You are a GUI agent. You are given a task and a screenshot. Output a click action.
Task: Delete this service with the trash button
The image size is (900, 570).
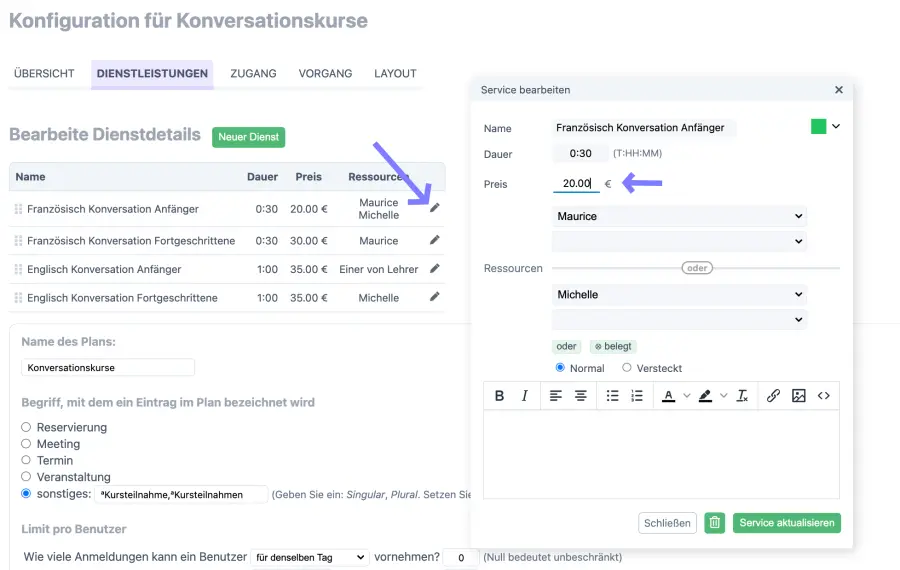(715, 523)
